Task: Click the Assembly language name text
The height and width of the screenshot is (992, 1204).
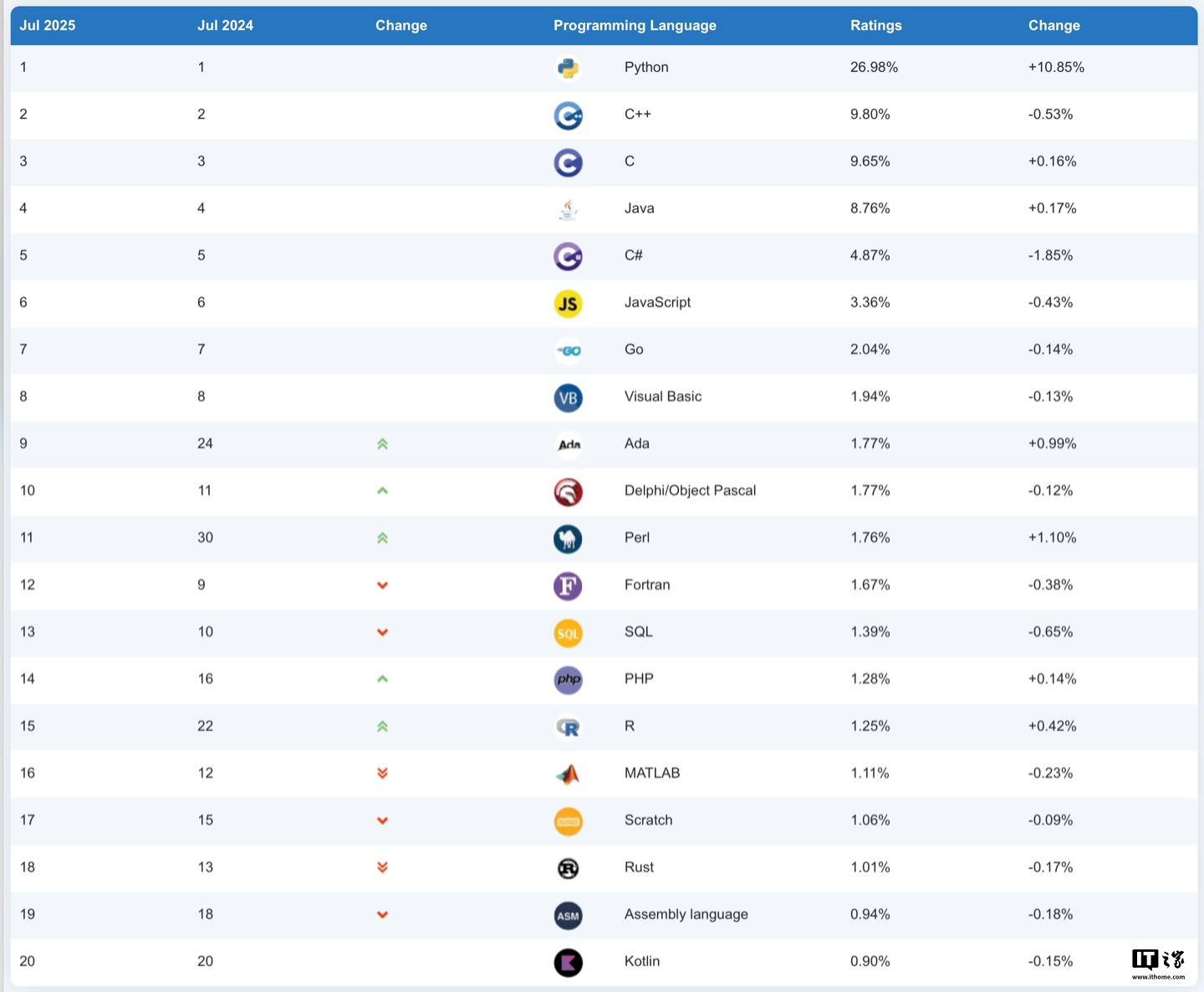Action: [686, 914]
